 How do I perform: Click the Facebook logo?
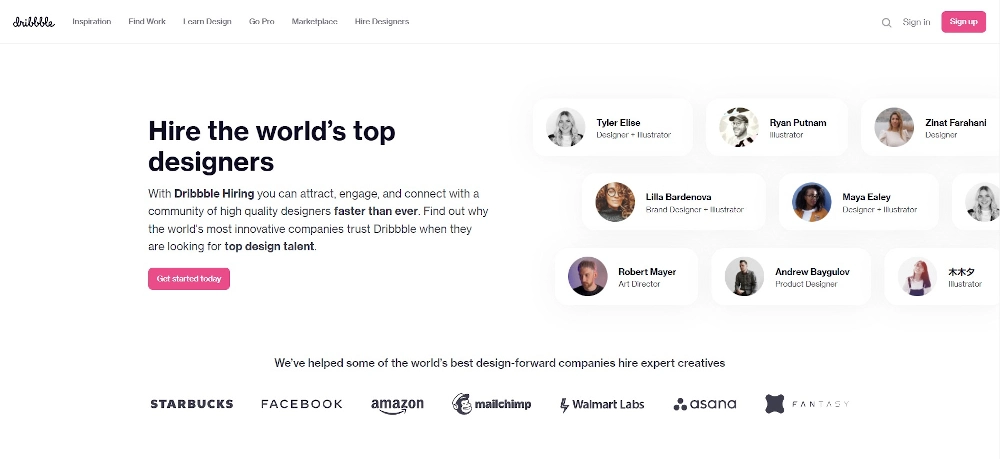[302, 404]
